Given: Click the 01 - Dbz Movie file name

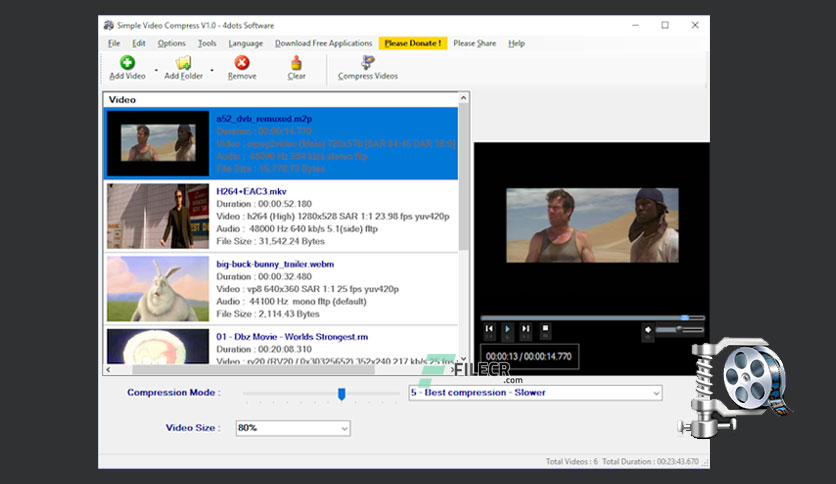Looking at the screenshot, I should (292, 337).
